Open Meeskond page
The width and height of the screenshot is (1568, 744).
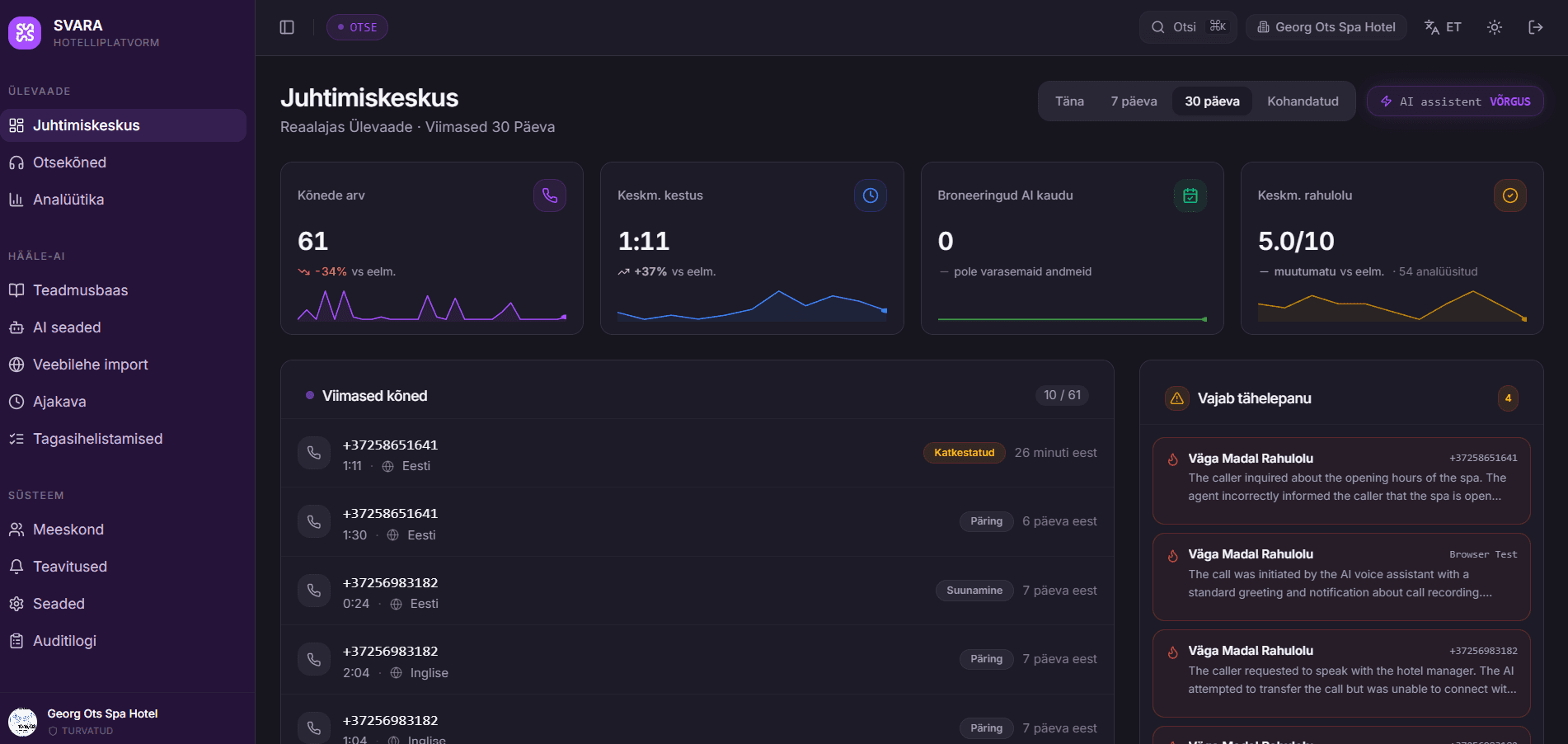124,530
